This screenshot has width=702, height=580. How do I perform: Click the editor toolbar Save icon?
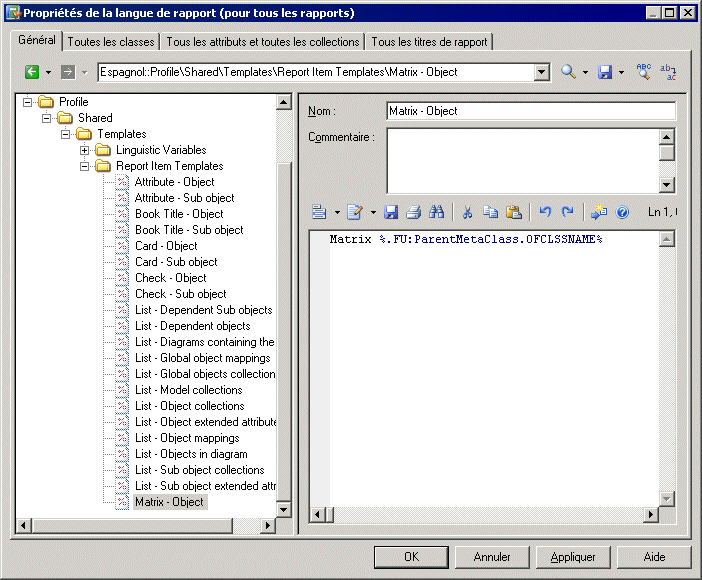tap(391, 212)
